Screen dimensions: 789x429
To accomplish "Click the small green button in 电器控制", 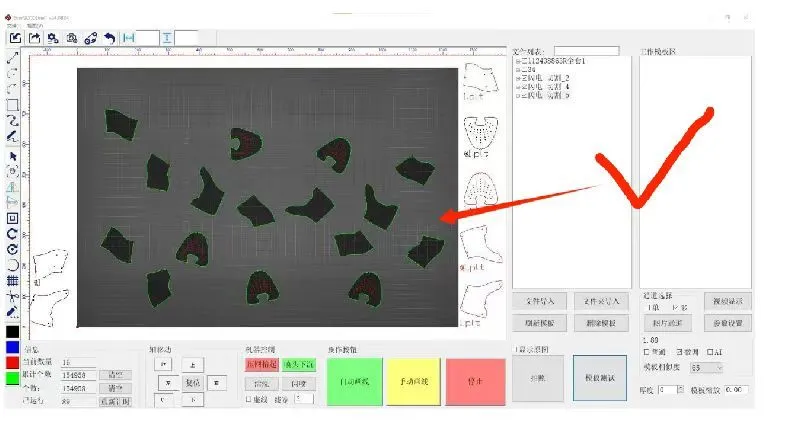I will coord(299,364).
